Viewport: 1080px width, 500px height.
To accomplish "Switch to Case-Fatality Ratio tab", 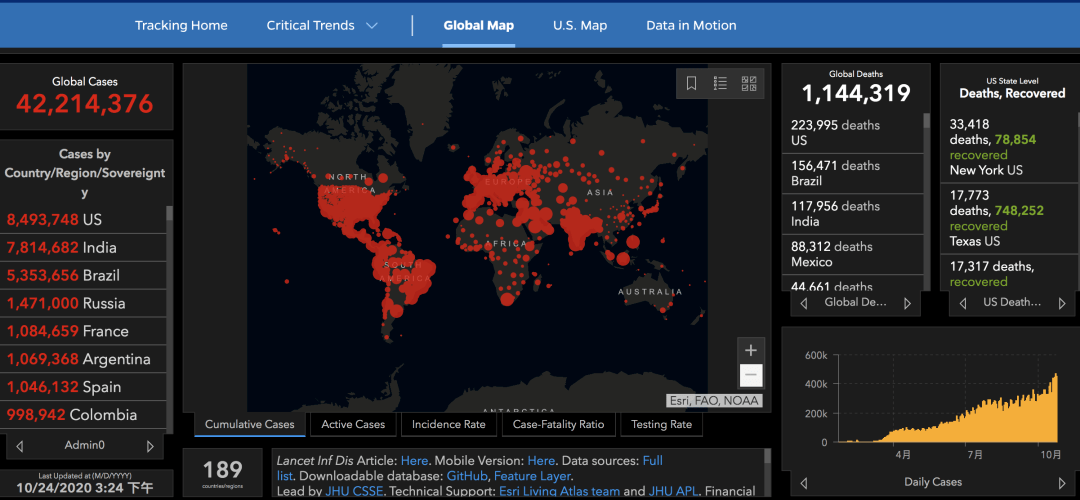I will click(x=559, y=424).
